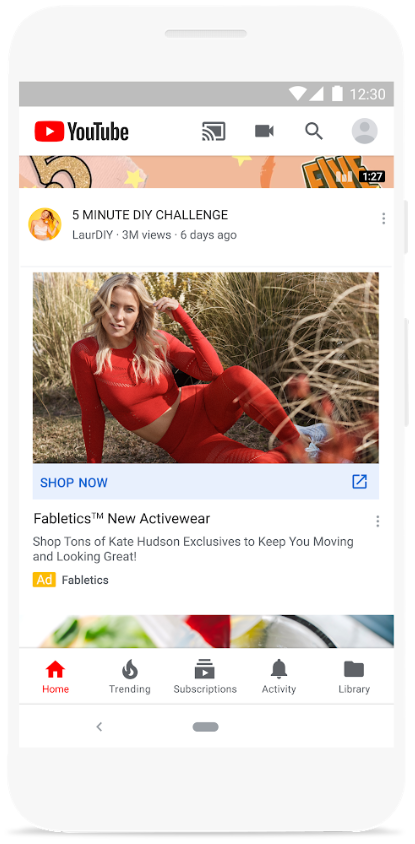Tap the Android back arrow
415x844 pixels.
[99, 727]
